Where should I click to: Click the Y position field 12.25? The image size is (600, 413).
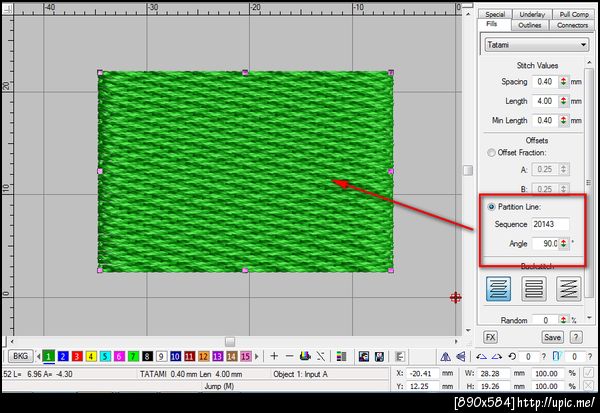(421, 386)
